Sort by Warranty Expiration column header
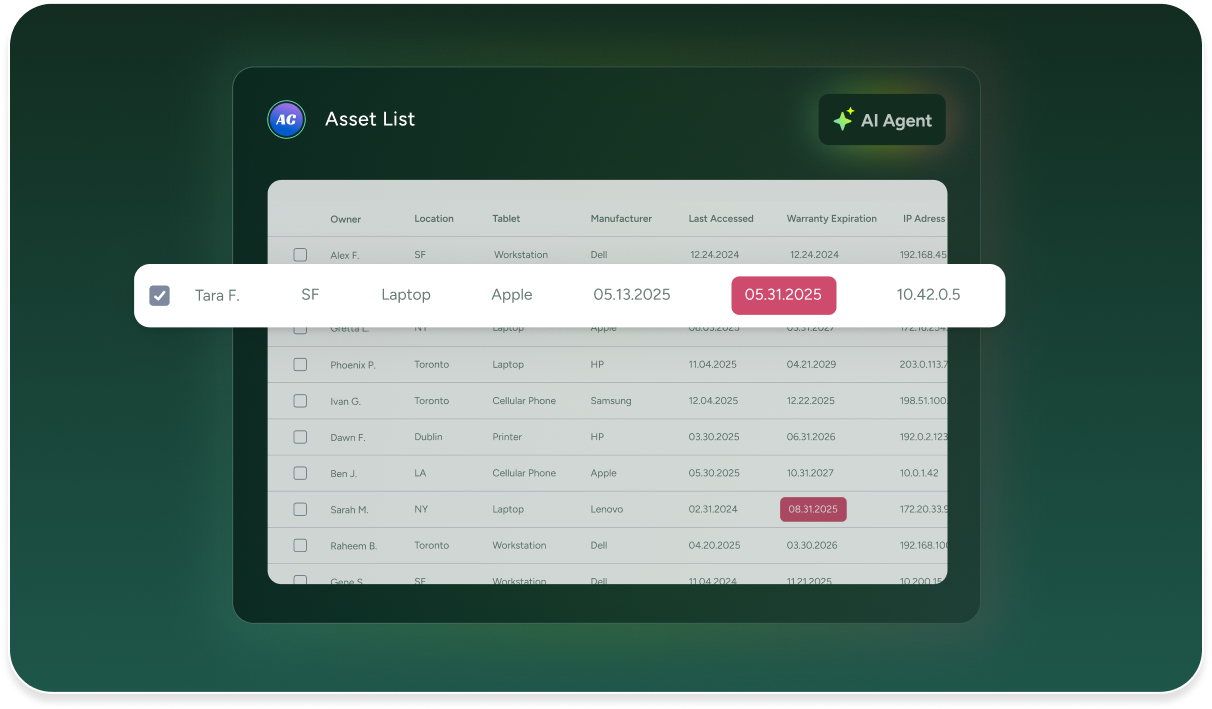Screen dimensions: 1212x709 click(832, 219)
